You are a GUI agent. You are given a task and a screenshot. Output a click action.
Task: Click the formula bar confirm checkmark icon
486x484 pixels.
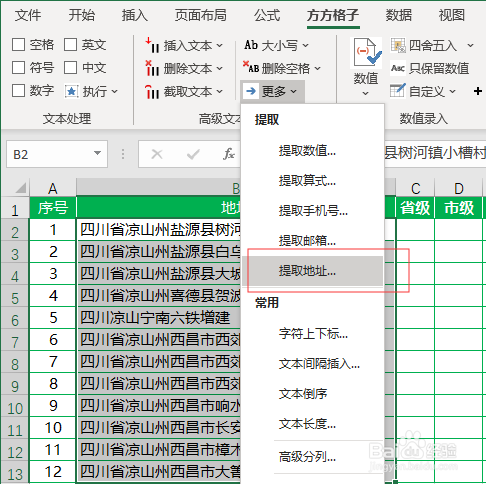point(193,154)
